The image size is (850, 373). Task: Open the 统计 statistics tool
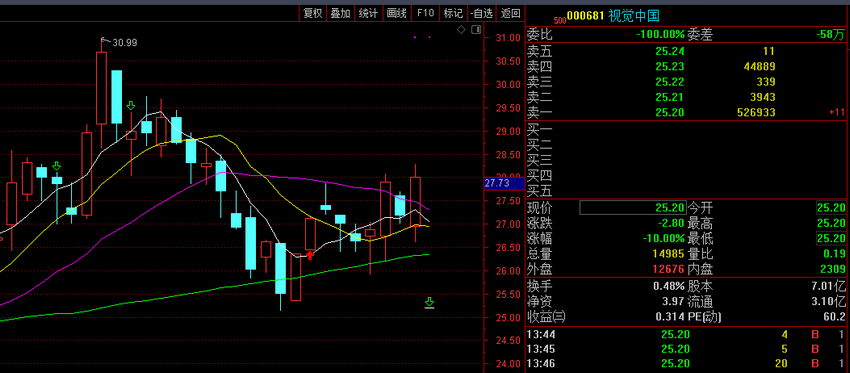[369, 14]
